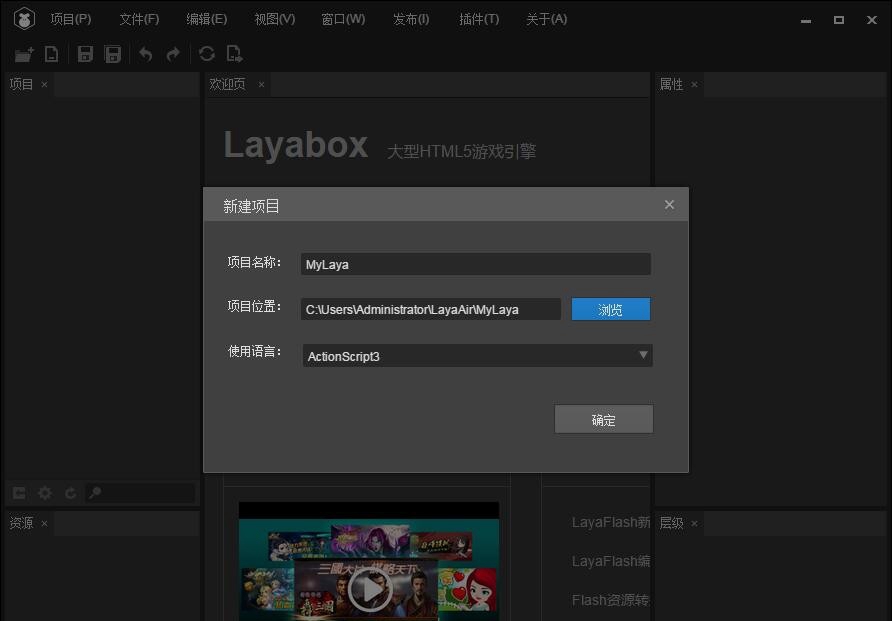This screenshot has width=892, height=621.
Task: Close the 属性 panel tab
Action: (694, 85)
